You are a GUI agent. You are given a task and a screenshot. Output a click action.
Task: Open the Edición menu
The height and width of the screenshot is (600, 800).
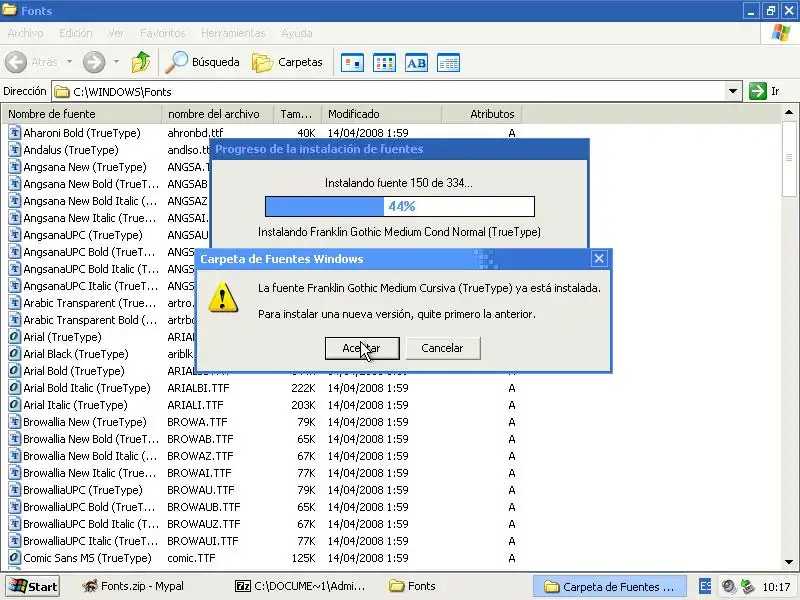pyautogui.click(x=76, y=33)
